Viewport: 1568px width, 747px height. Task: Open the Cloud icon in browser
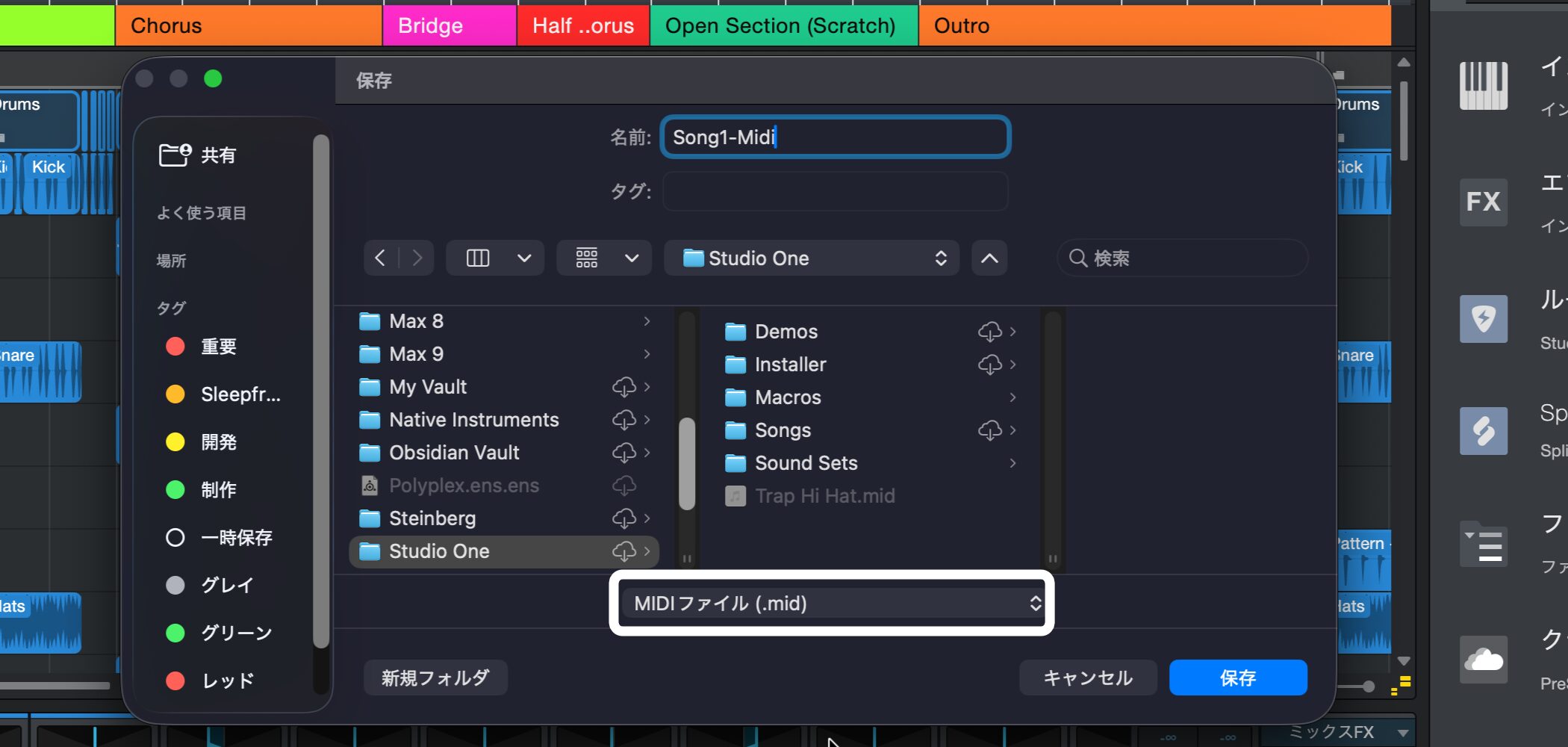[1483, 660]
